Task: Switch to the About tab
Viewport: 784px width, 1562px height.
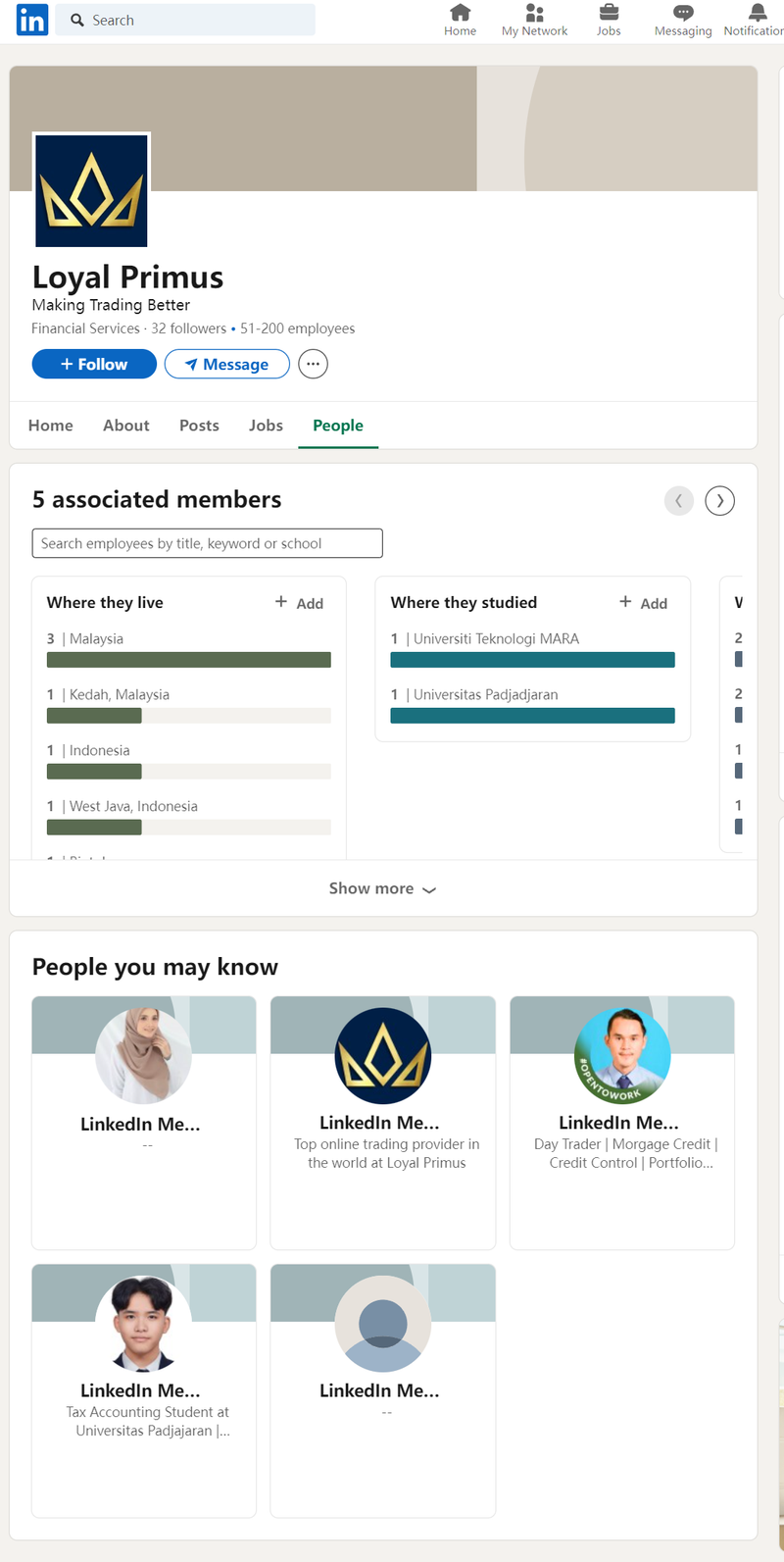Action: [126, 426]
